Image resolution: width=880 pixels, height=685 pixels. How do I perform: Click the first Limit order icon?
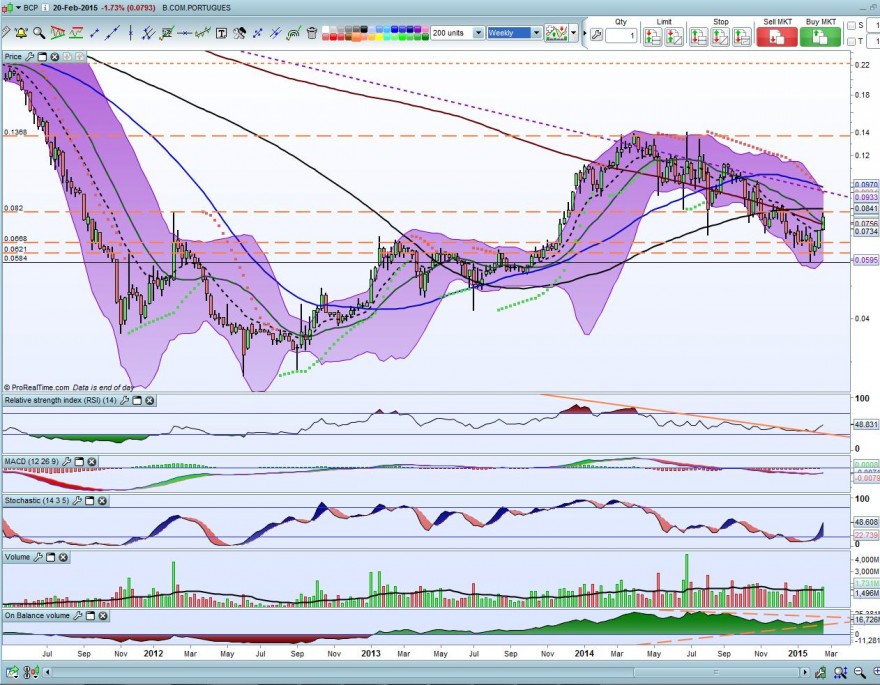click(x=653, y=36)
